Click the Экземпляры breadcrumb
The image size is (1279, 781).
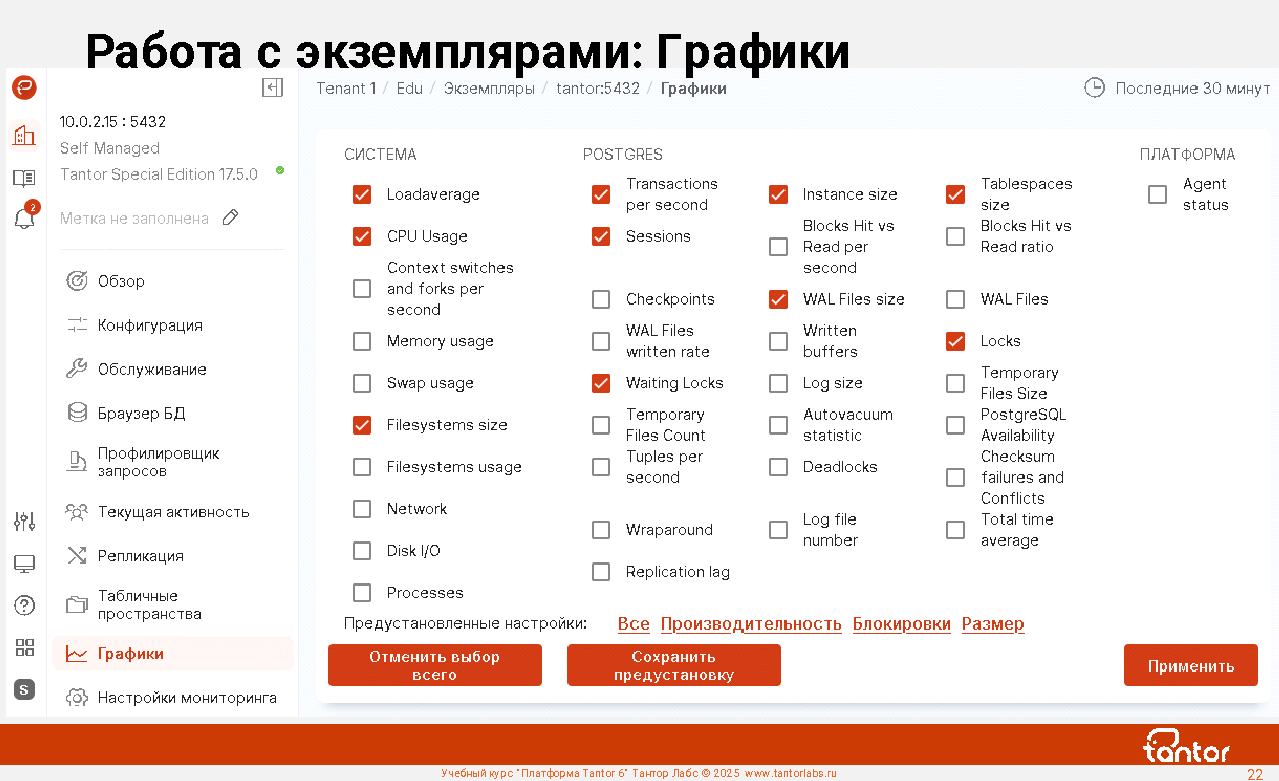coord(489,88)
